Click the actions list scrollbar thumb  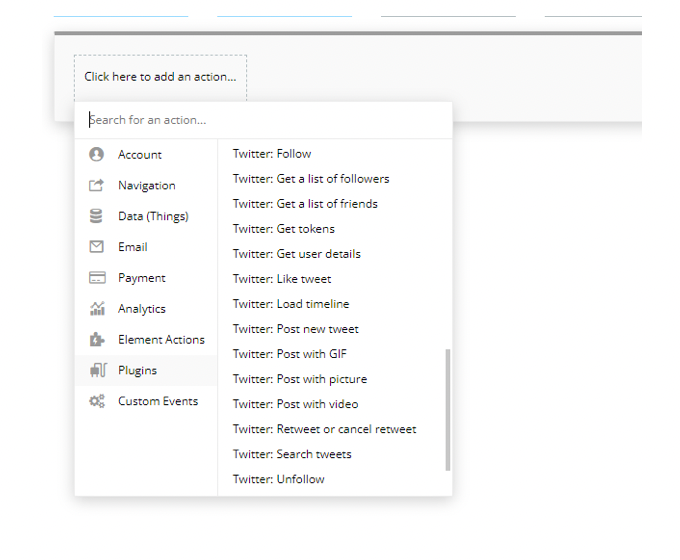tap(448, 409)
